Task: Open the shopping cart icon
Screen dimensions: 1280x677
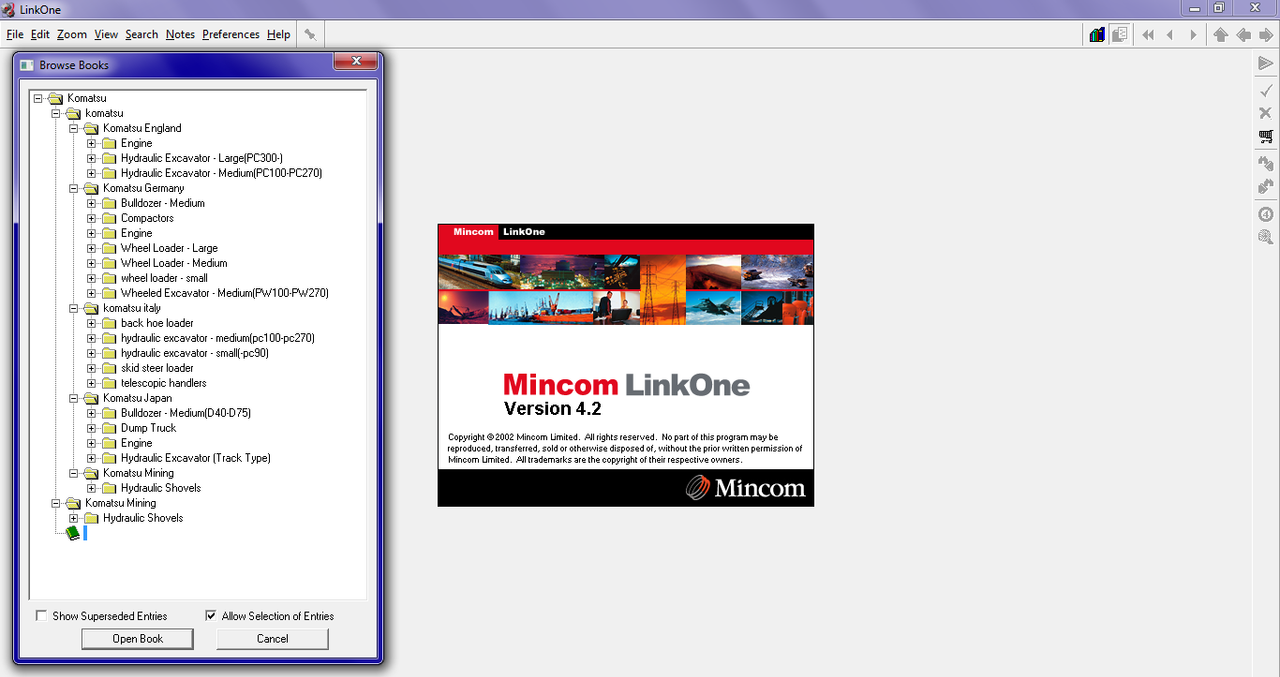Action: pyautogui.click(x=1266, y=136)
